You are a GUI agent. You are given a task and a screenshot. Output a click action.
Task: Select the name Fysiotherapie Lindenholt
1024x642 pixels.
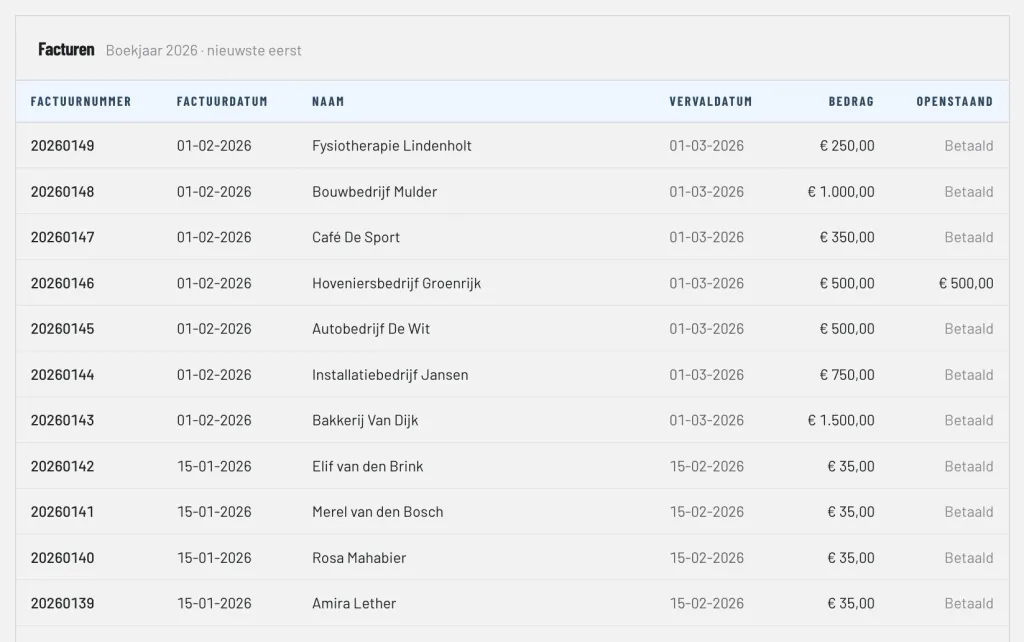[x=392, y=146]
